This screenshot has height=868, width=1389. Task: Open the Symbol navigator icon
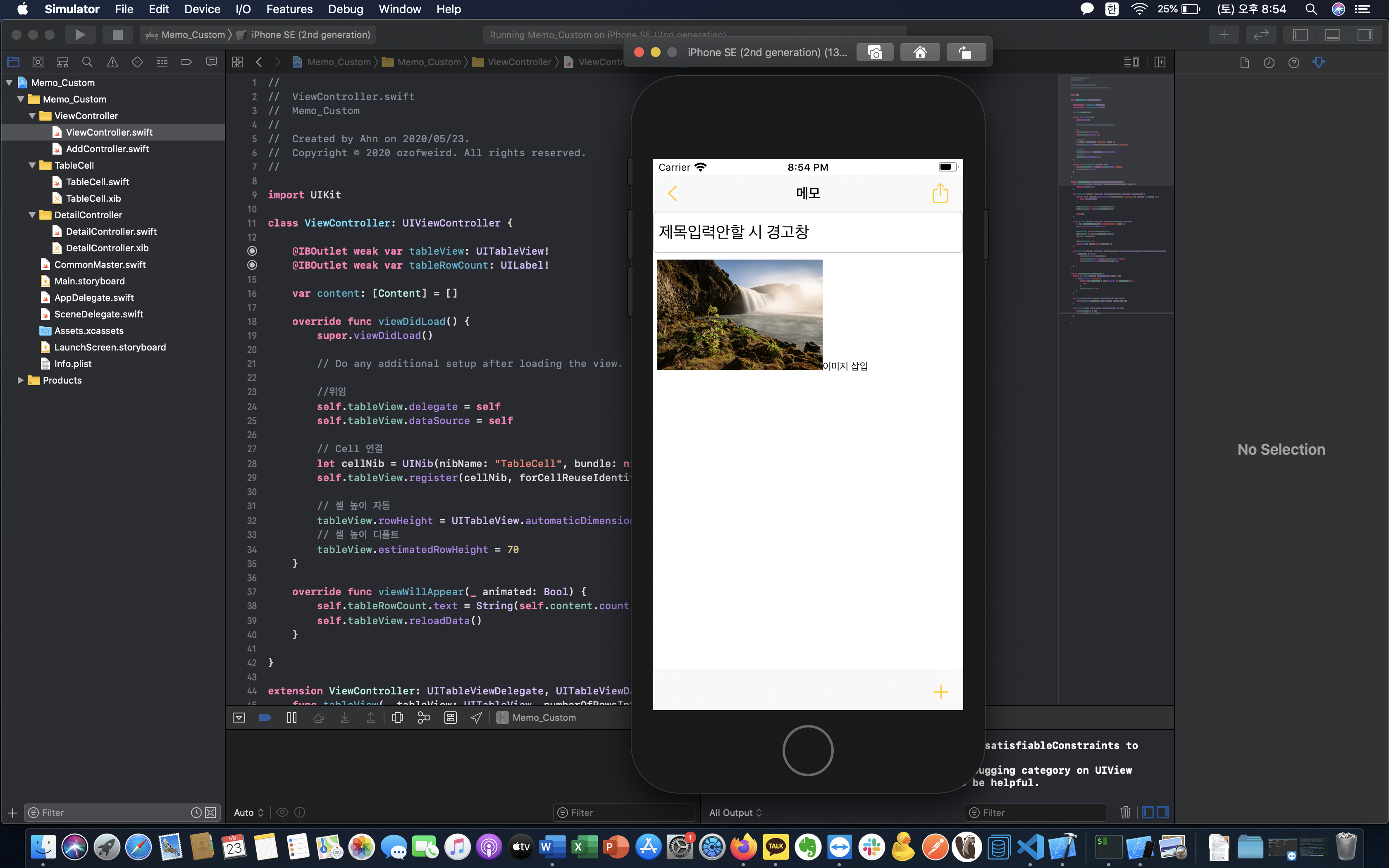[x=62, y=62]
